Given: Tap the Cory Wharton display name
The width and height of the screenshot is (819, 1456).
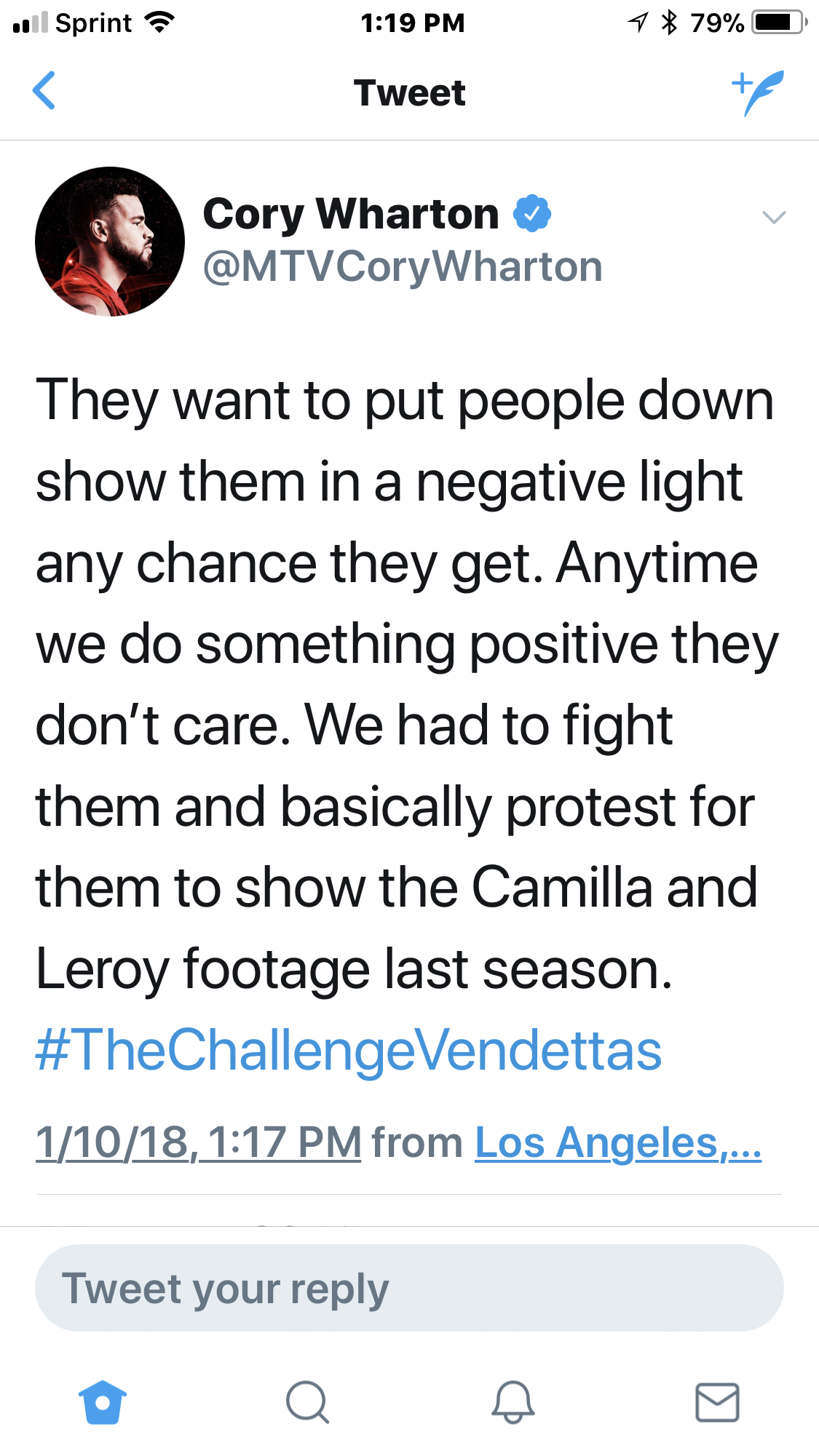Looking at the screenshot, I should 351,214.
